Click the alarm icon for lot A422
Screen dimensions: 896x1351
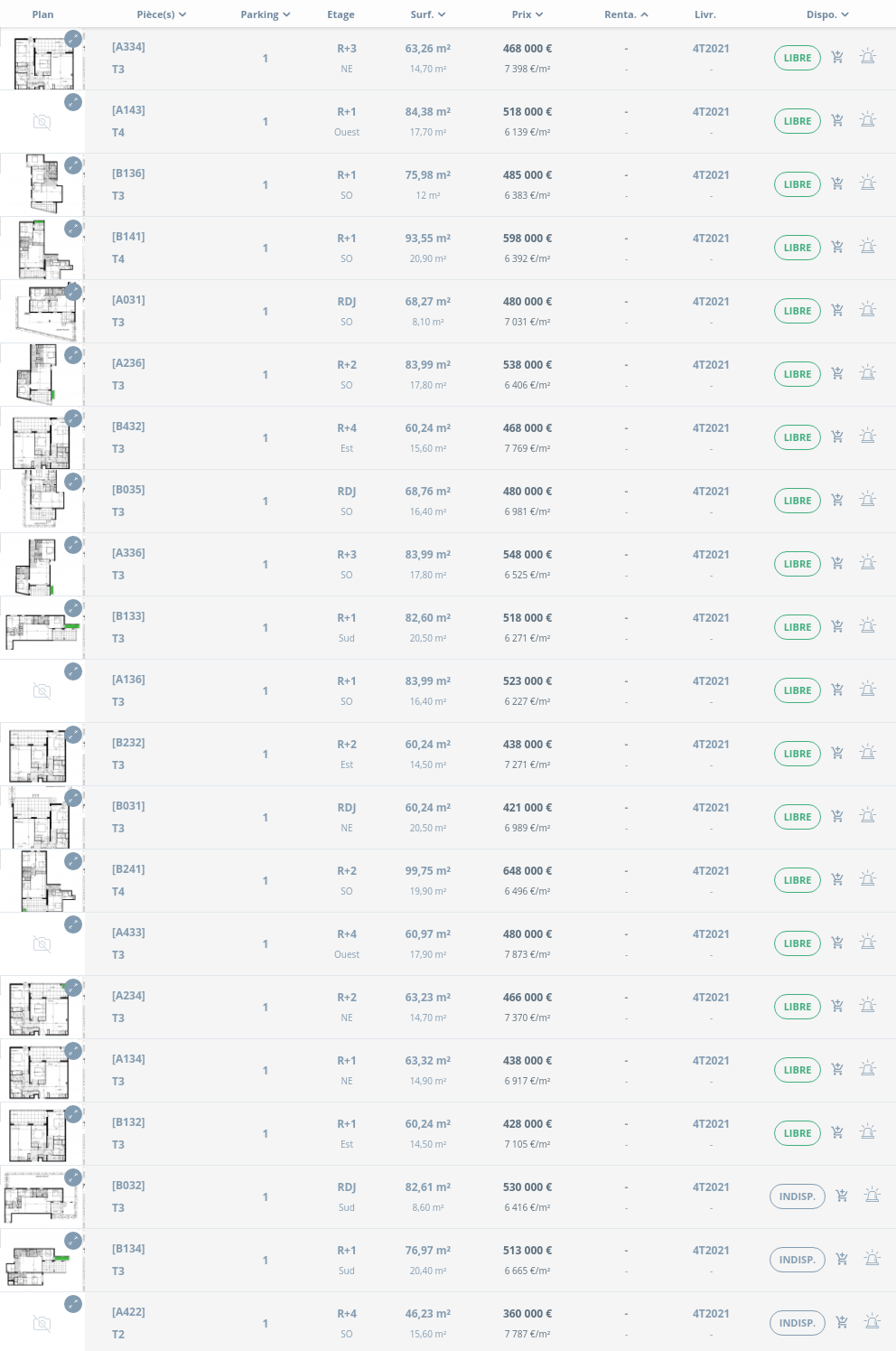coord(872,1322)
